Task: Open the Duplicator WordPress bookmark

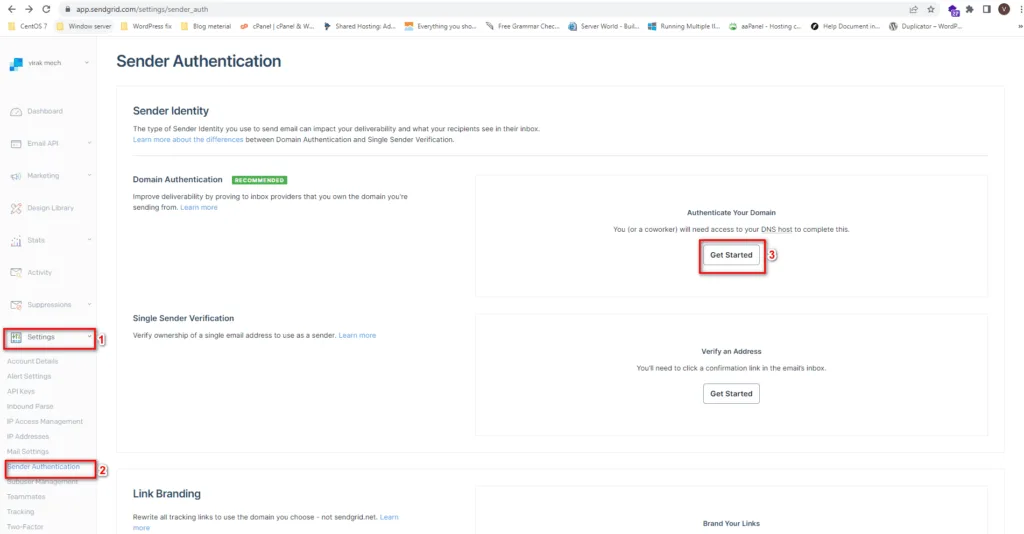Action: (x=925, y=26)
